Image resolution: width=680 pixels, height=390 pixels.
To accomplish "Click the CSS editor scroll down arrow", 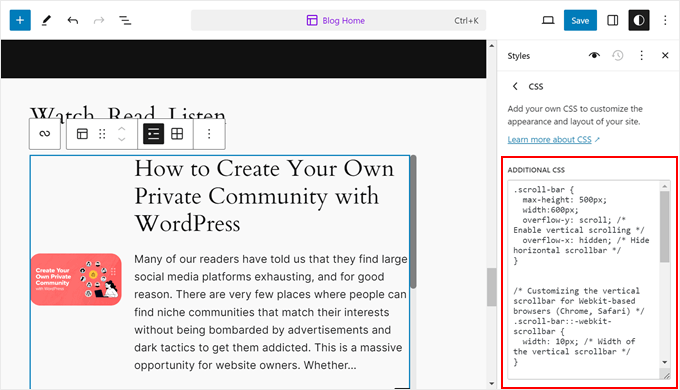I will pyautogui.click(x=665, y=362).
